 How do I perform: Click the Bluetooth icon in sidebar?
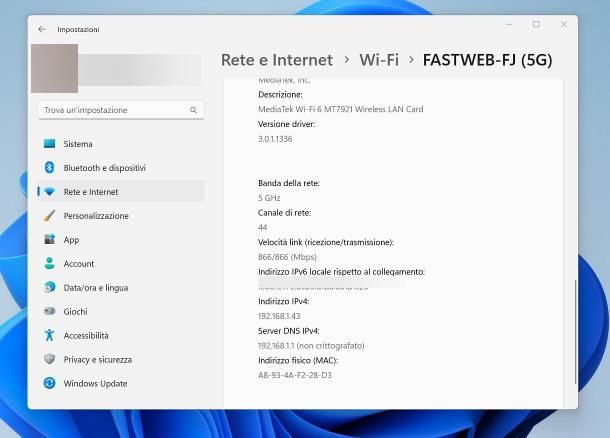[x=49, y=167]
